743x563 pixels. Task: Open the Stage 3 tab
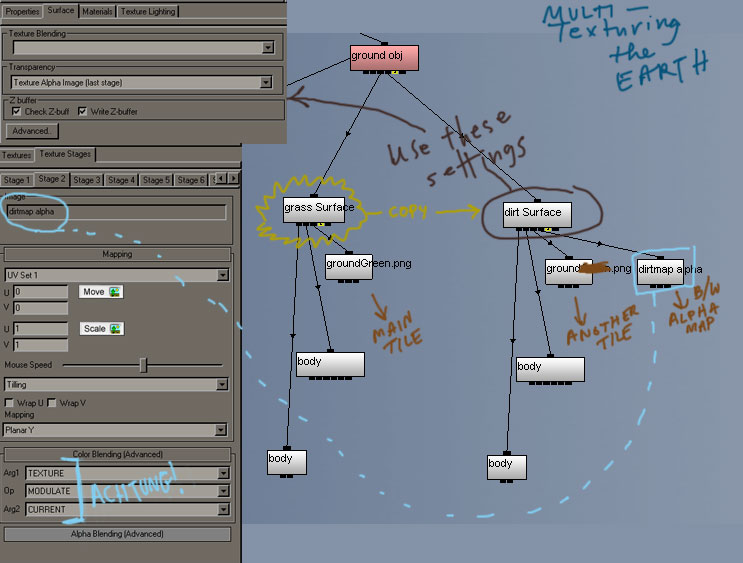point(86,180)
